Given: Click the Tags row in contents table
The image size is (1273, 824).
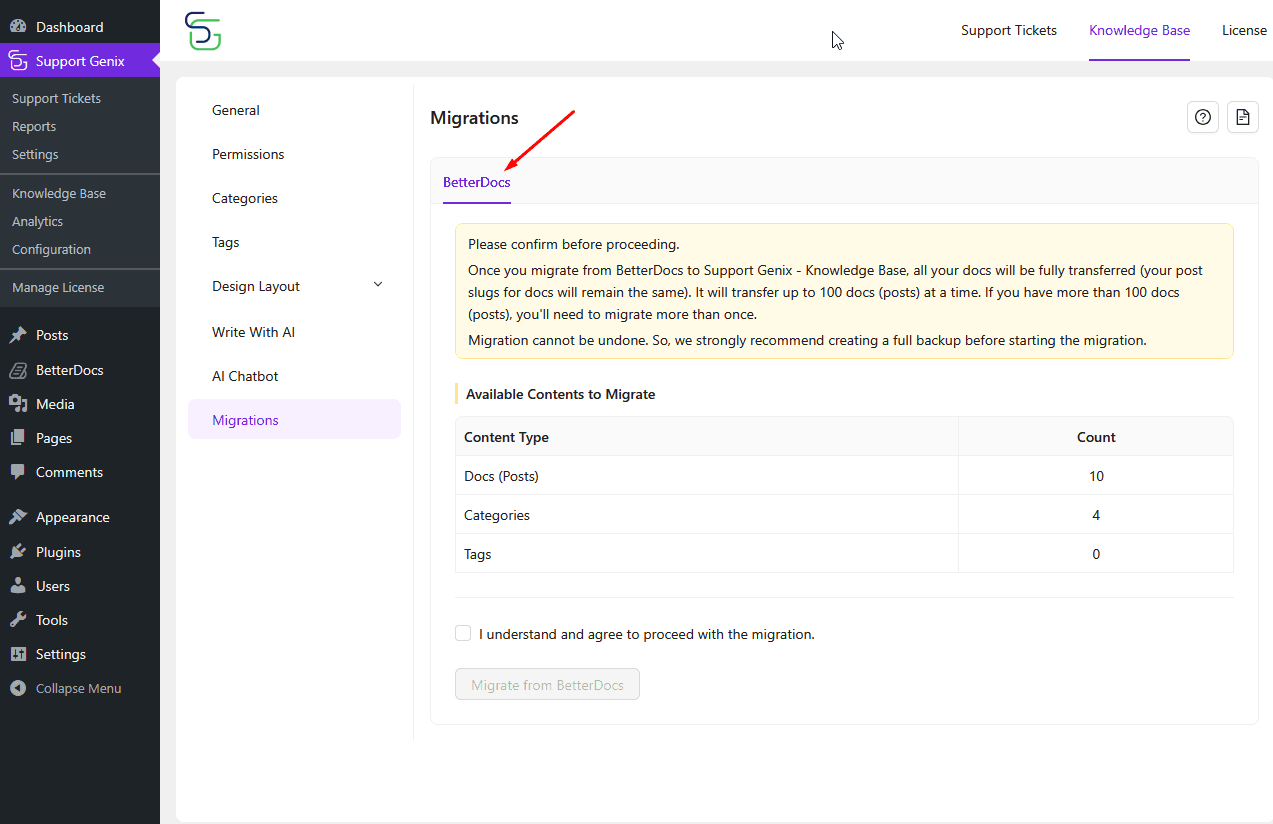Looking at the screenshot, I should point(844,554).
